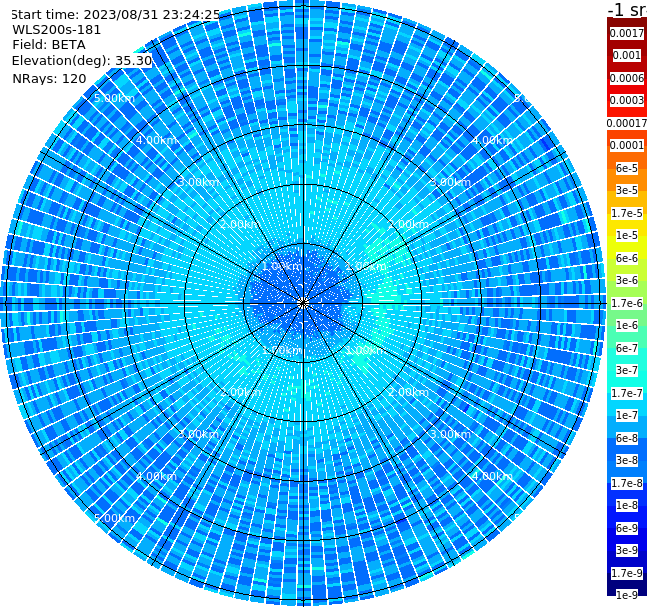Click the 1.7e-6 green scale label
647x607 pixels.
click(x=627, y=303)
